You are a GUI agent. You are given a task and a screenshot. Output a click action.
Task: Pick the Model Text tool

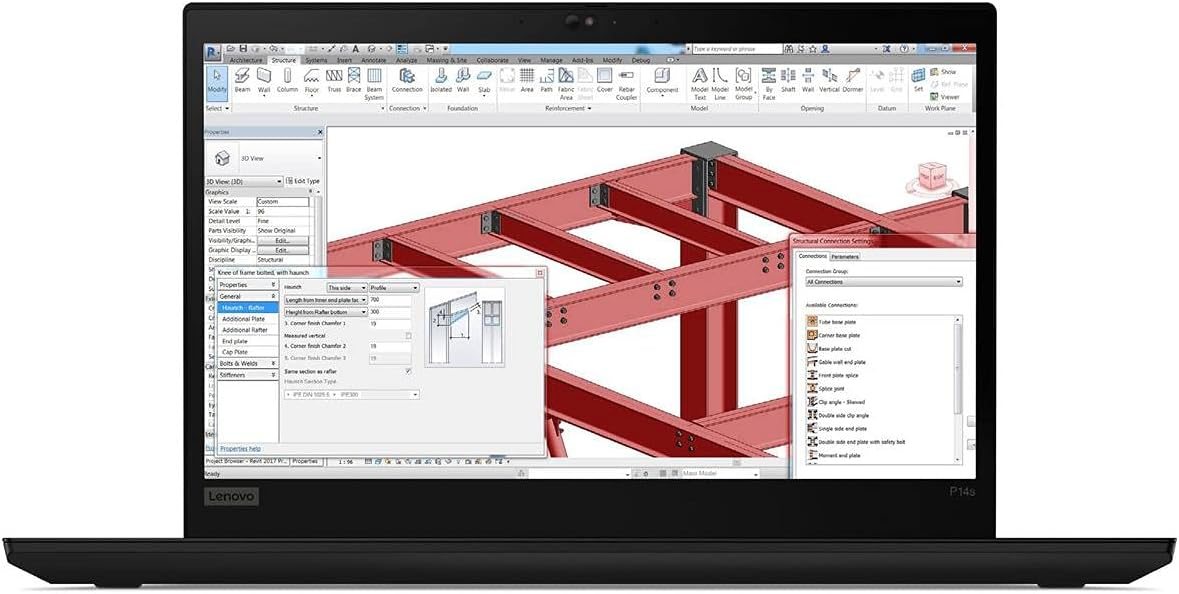pos(699,84)
